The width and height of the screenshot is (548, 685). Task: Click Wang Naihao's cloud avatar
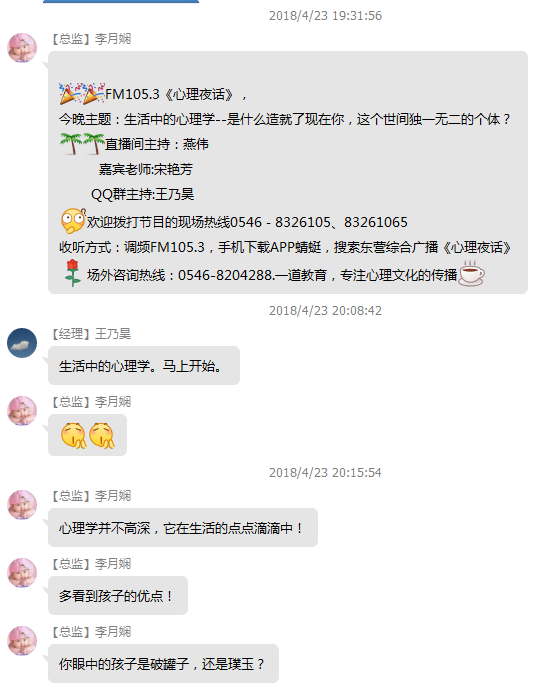coord(22,343)
